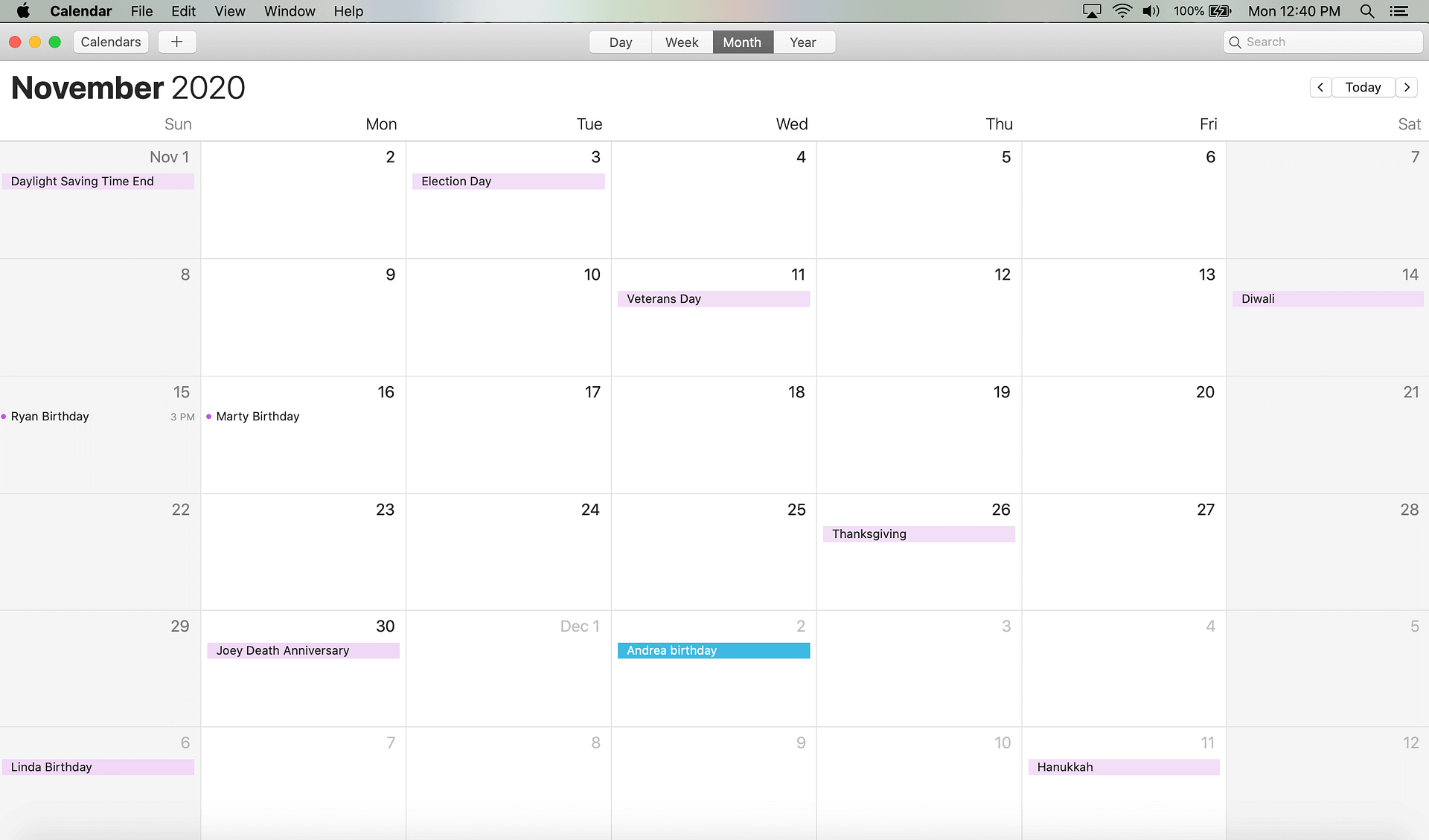Switch to Week view
The image size is (1429, 840).
point(681,41)
